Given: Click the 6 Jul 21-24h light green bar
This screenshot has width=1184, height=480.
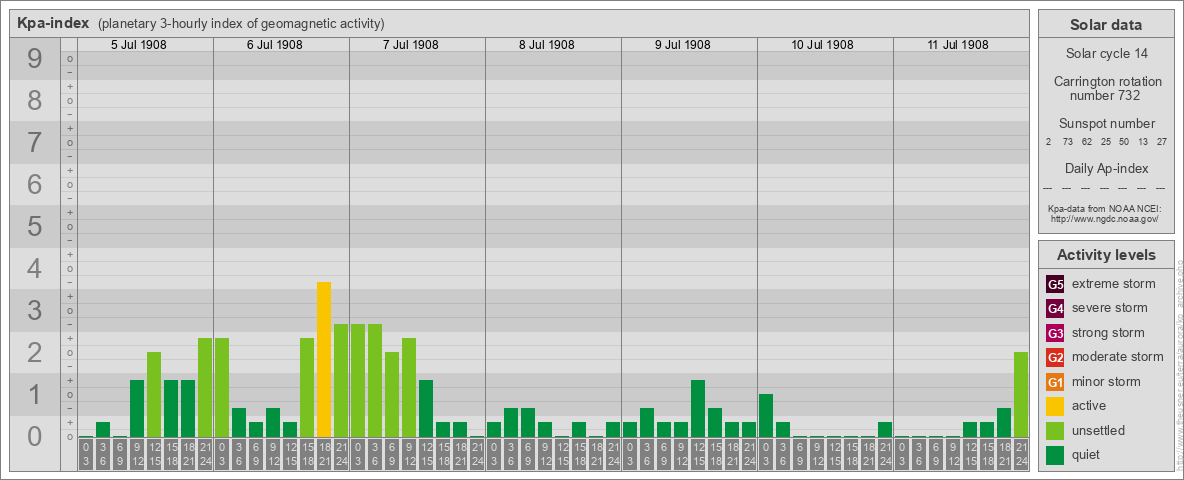Looking at the screenshot, I should [x=341, y=380].
